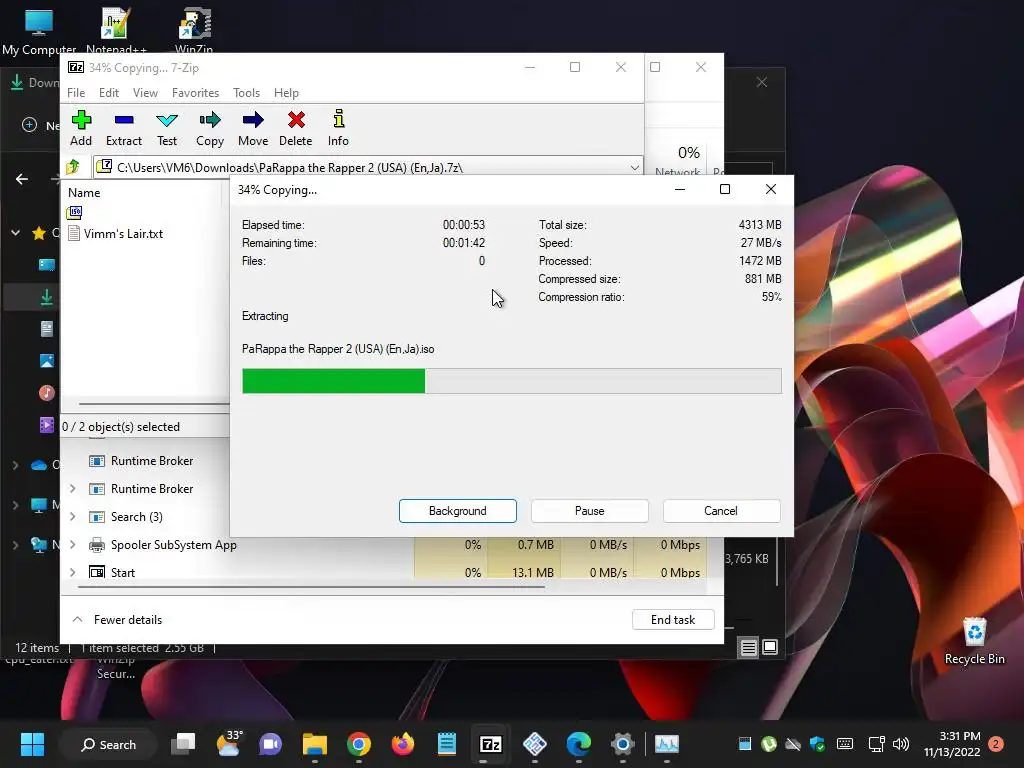Open Task View on the taskbar

point(184,744)
